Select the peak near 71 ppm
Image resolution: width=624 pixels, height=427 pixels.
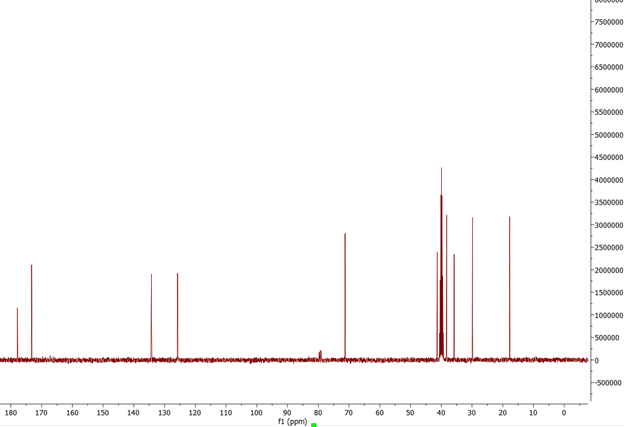pos(345,296)
